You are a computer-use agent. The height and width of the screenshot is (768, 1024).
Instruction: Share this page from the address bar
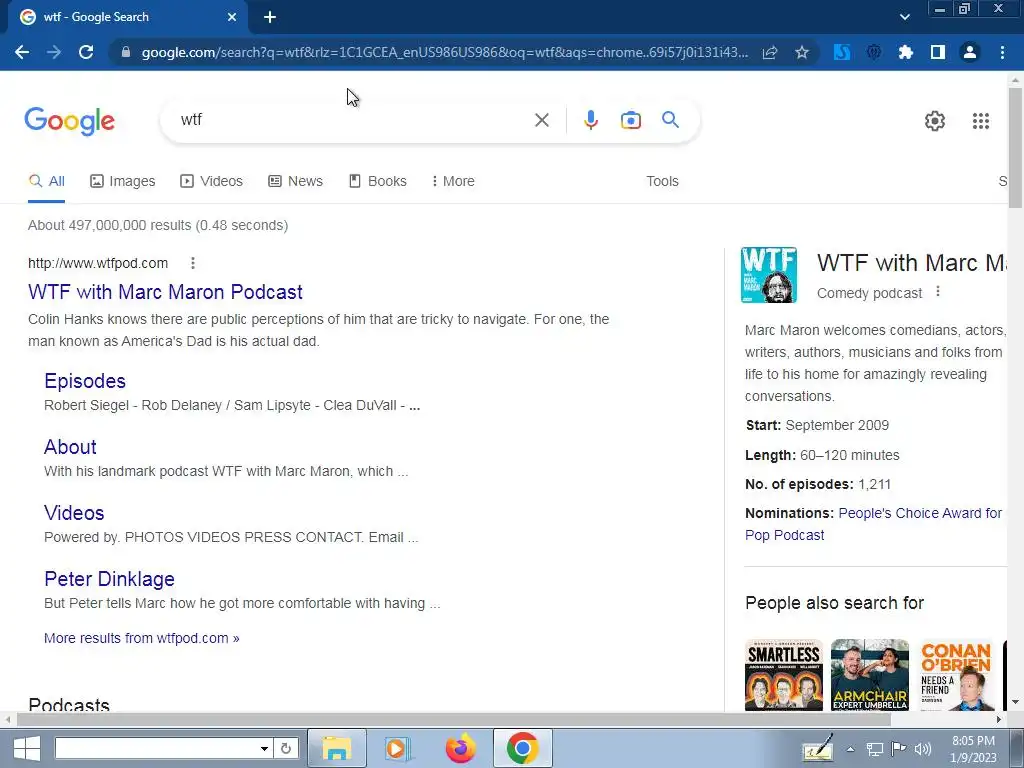click(x=770, y=52)
